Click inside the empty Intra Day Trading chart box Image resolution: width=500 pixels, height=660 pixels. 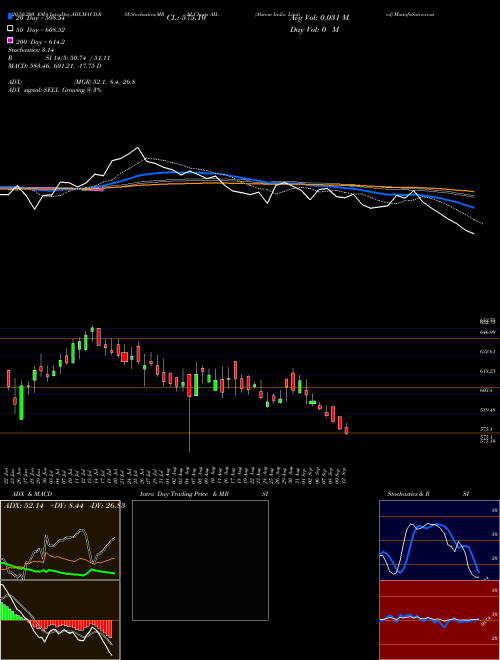[x=200, y=560]
